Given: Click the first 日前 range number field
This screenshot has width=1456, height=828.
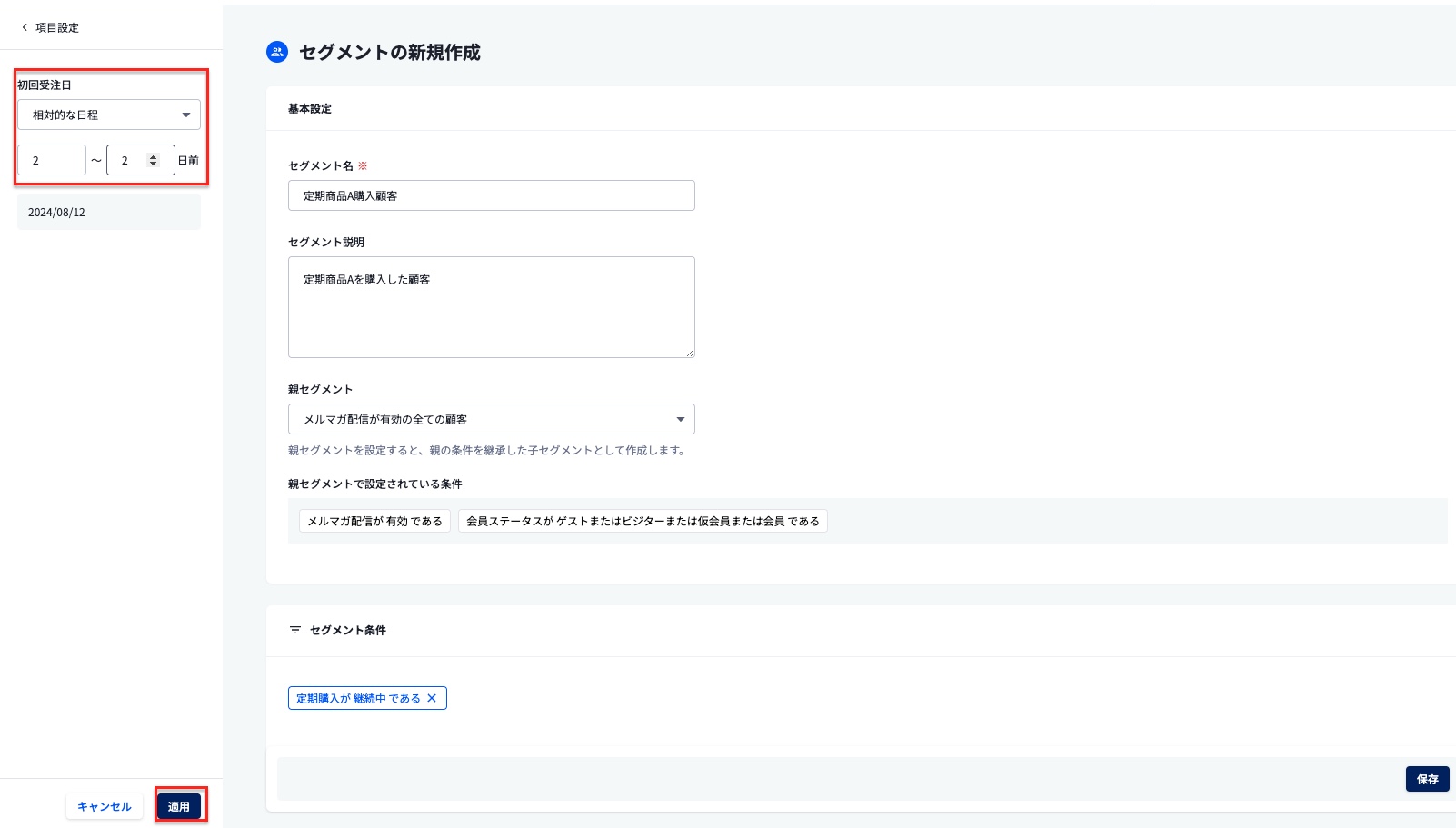Looking at the screenshot, I should (51, 159).
